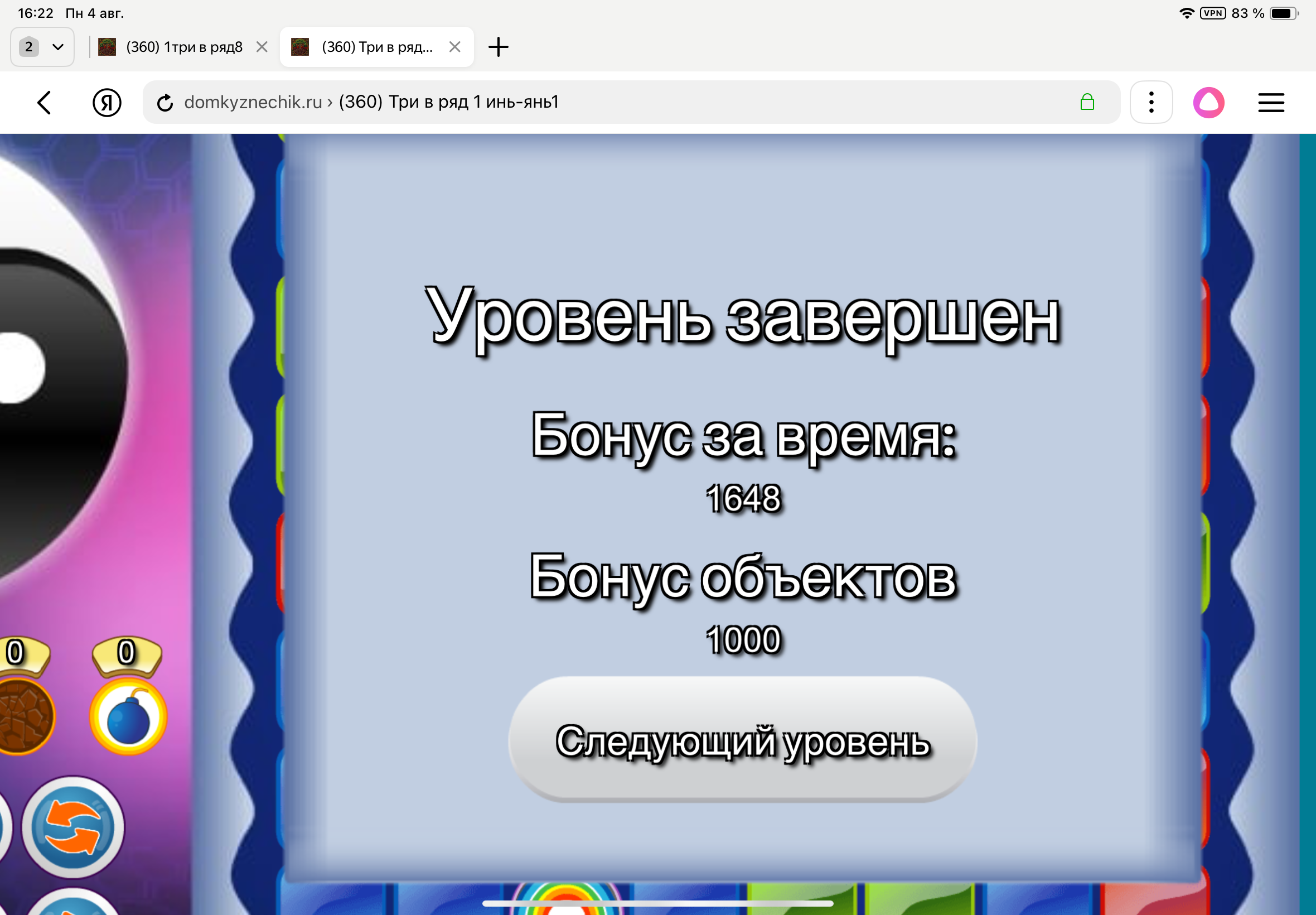Tap the clock showing 16:22
The height and width of the screenshot is (915, 1316).
pyautogui.click(x=36, y=13)
